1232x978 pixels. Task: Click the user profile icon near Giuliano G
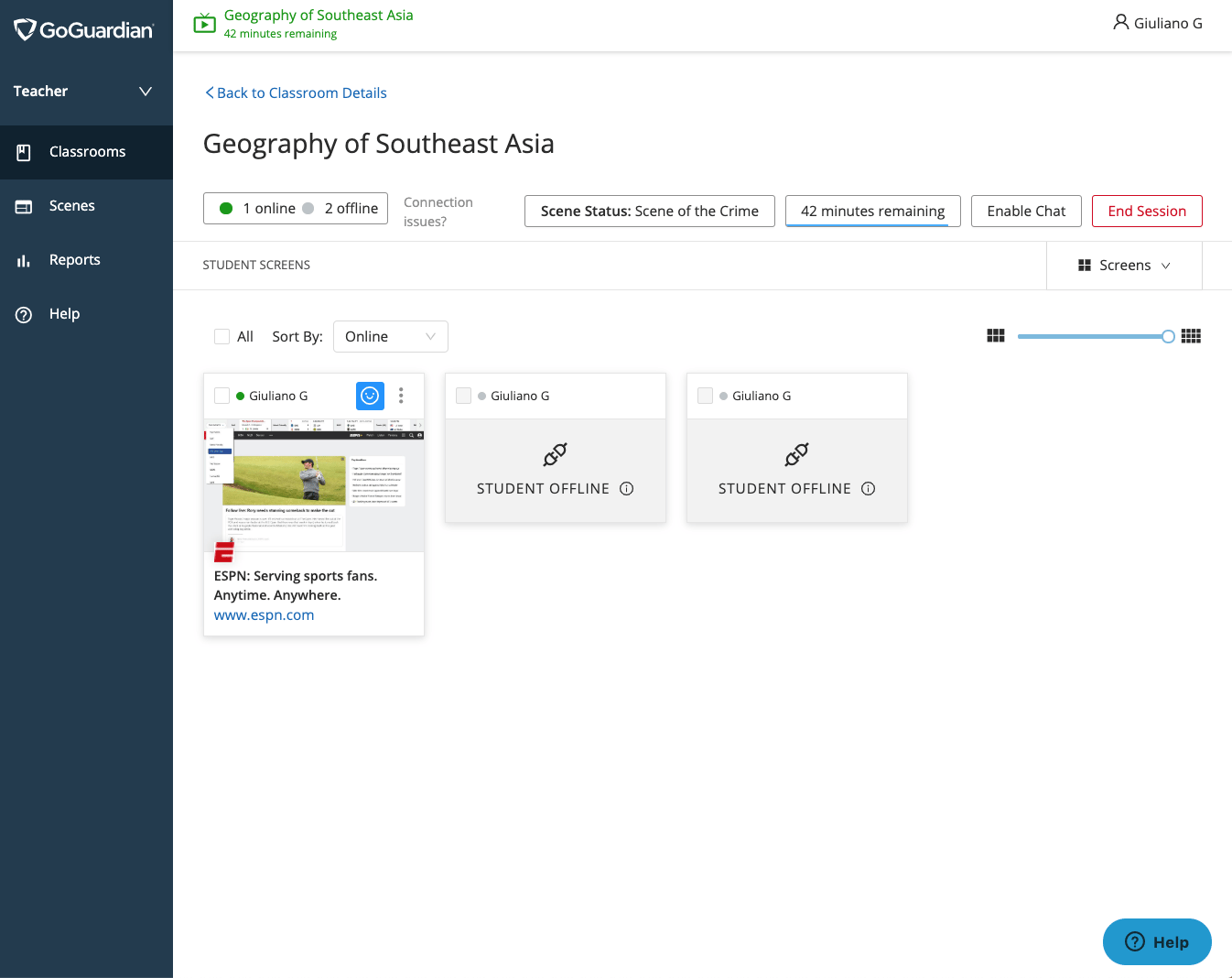1120,22
